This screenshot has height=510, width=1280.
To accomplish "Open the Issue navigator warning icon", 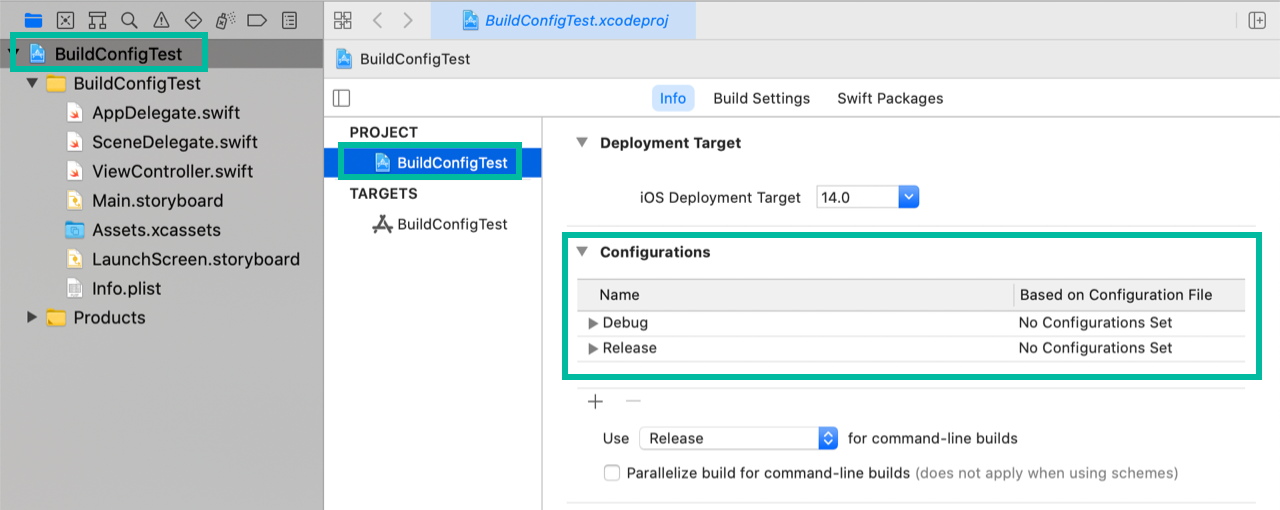I will tap(161, 20).
